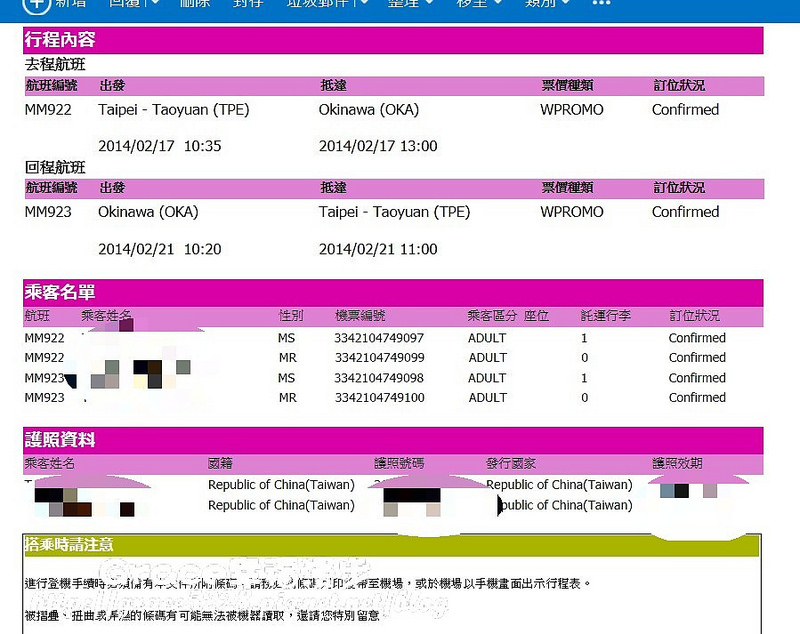Click return table 訂位狀況 column header

(x=679, y=187)
